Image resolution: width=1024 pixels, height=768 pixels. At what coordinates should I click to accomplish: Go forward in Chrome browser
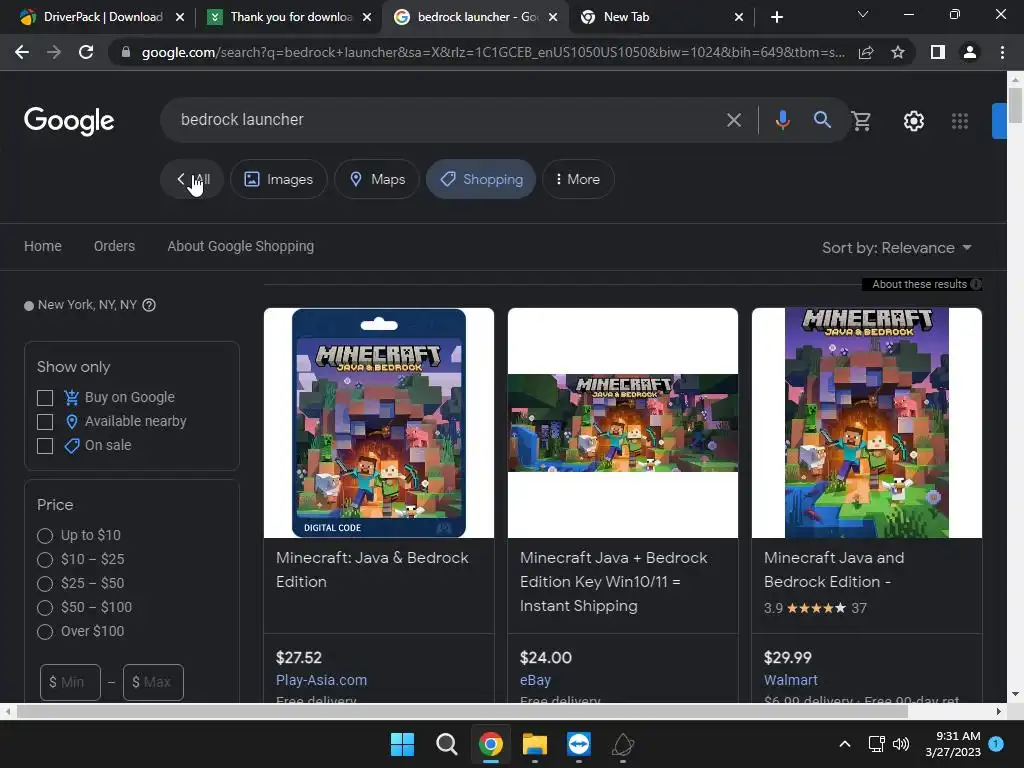click(x=54, y=52)
